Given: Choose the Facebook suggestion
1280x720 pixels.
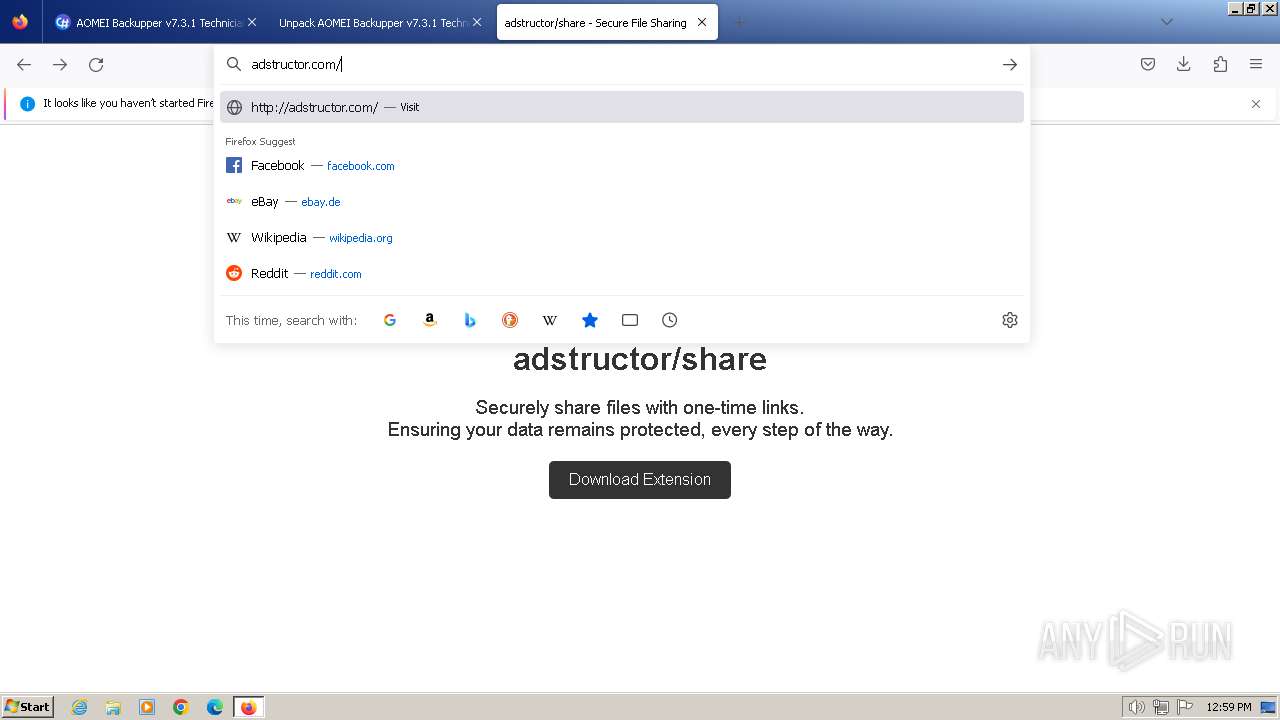Looking at the screenshot, I should point(622,166).
